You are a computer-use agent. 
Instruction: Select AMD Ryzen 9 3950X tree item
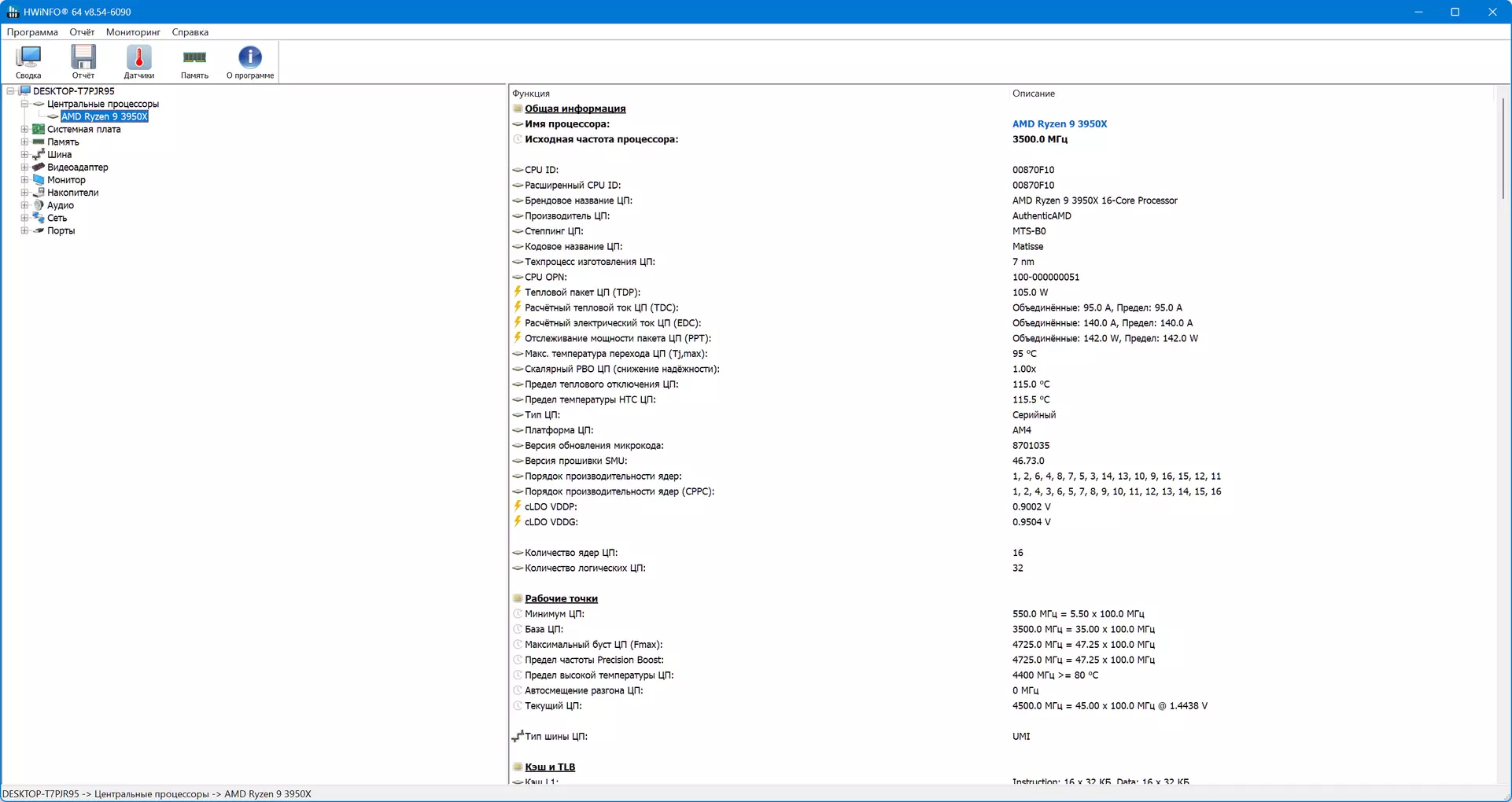click(x=105, y=116)
